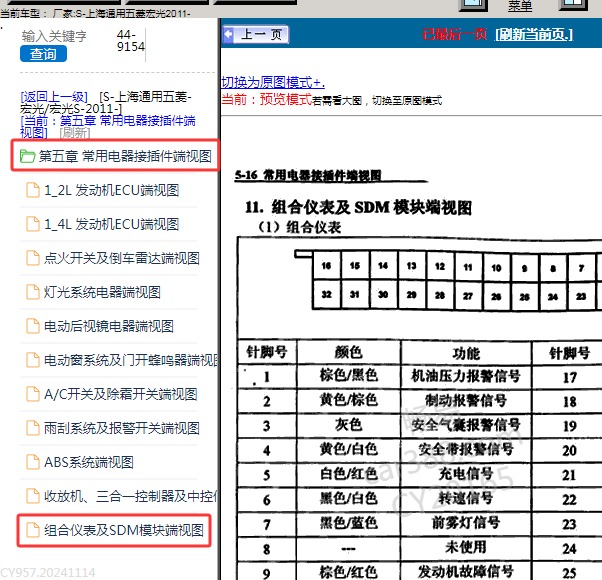Open 菜单 at top right
Screen dimensions: 602x580
520,5
